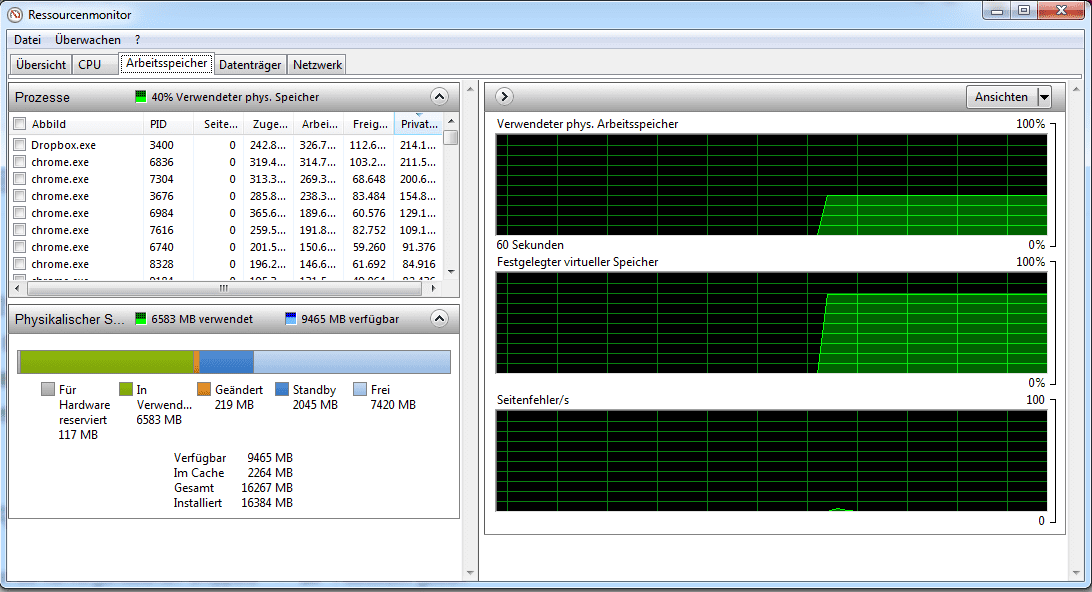This screenshot has height=592, width=1092.
Task: Click the orange Geändert legend swatch
Action: tap(203, 389)
